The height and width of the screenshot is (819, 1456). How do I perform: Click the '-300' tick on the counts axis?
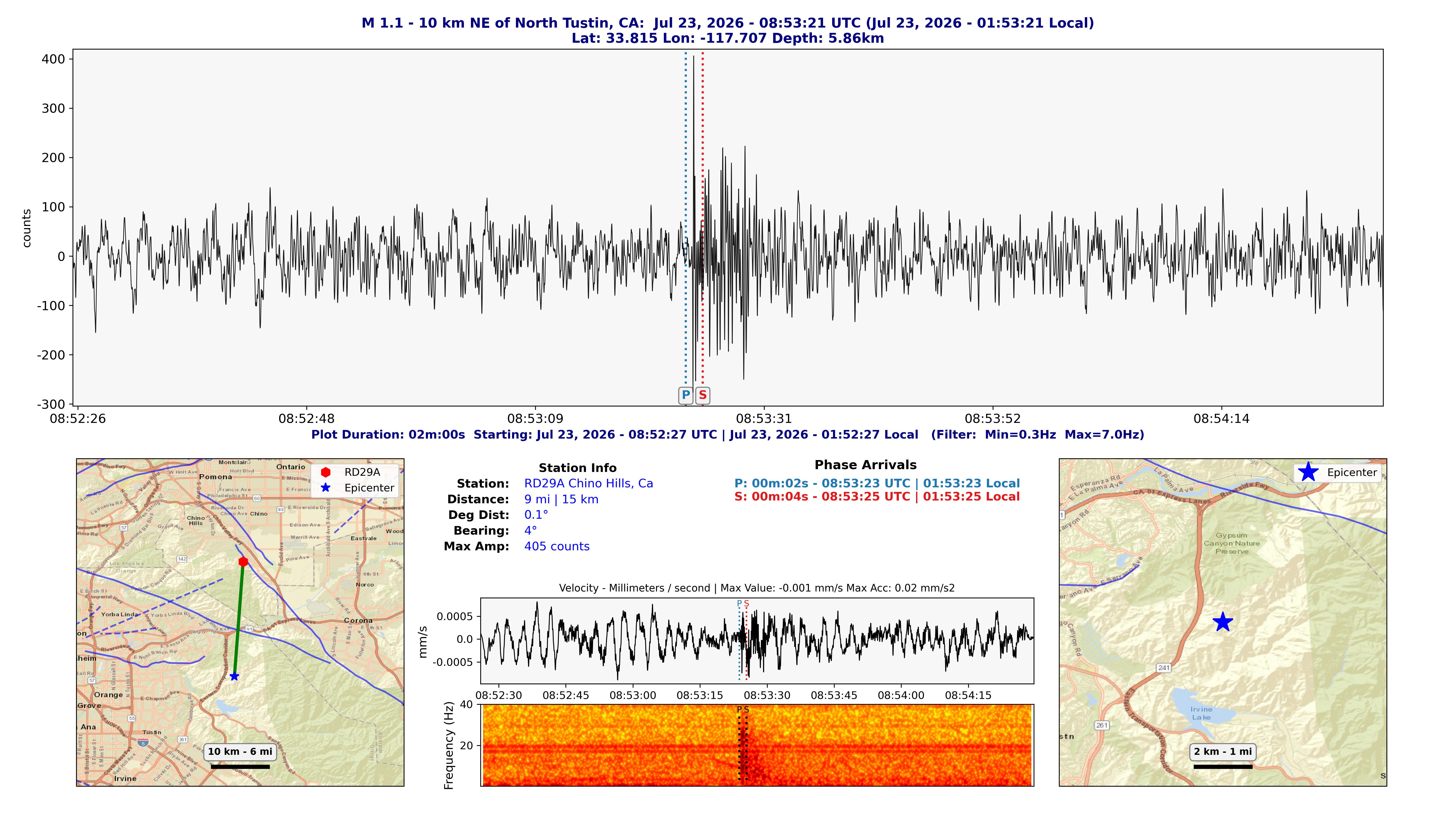coord(51,405)
